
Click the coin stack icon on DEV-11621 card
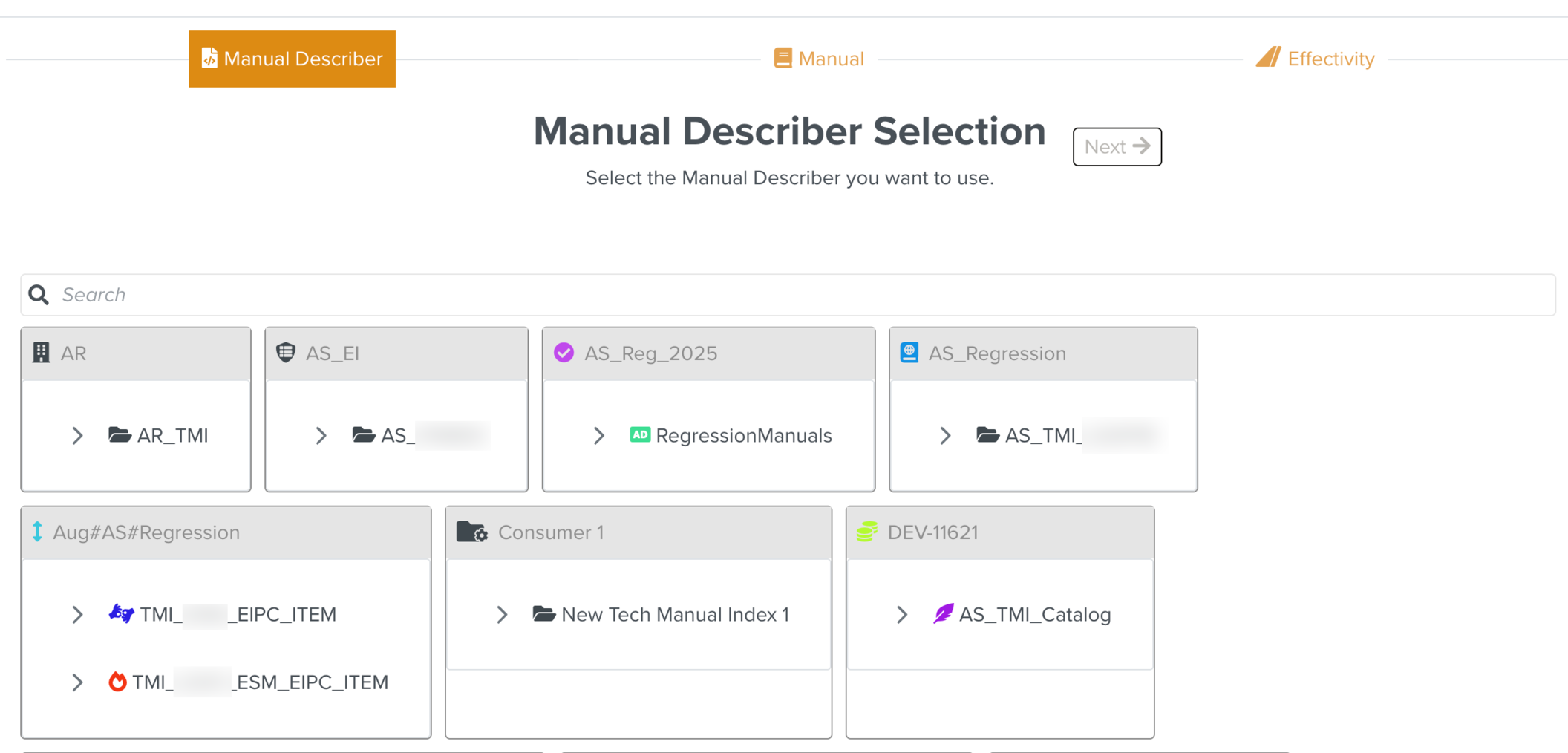coord(866,532)
